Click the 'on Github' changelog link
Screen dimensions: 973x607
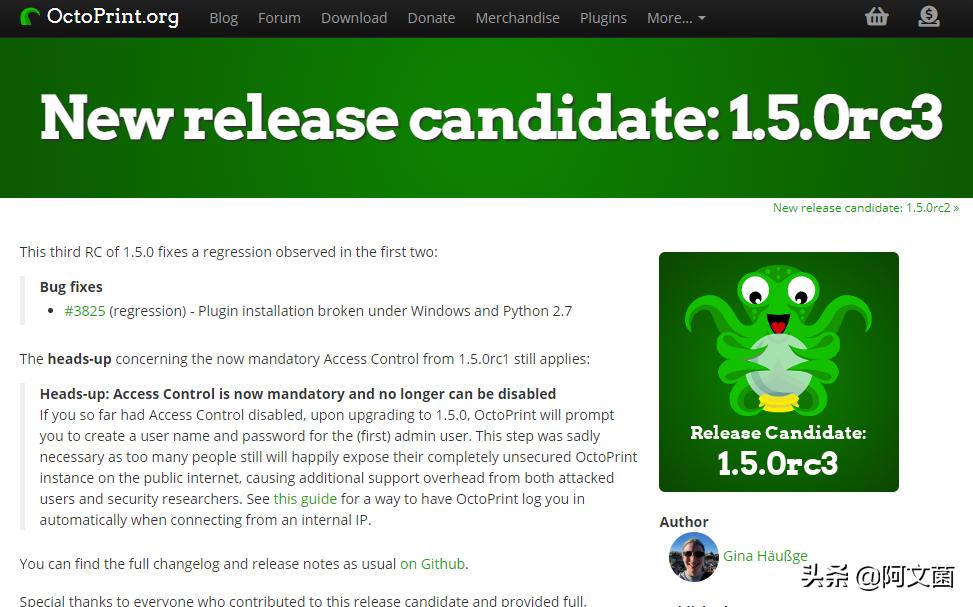tap(433, 564)
